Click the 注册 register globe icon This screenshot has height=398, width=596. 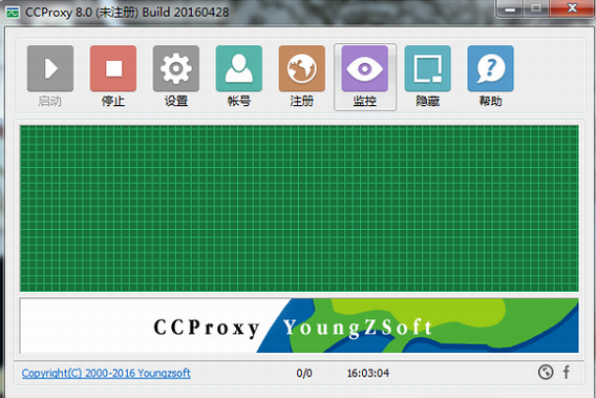coord(302,76)
